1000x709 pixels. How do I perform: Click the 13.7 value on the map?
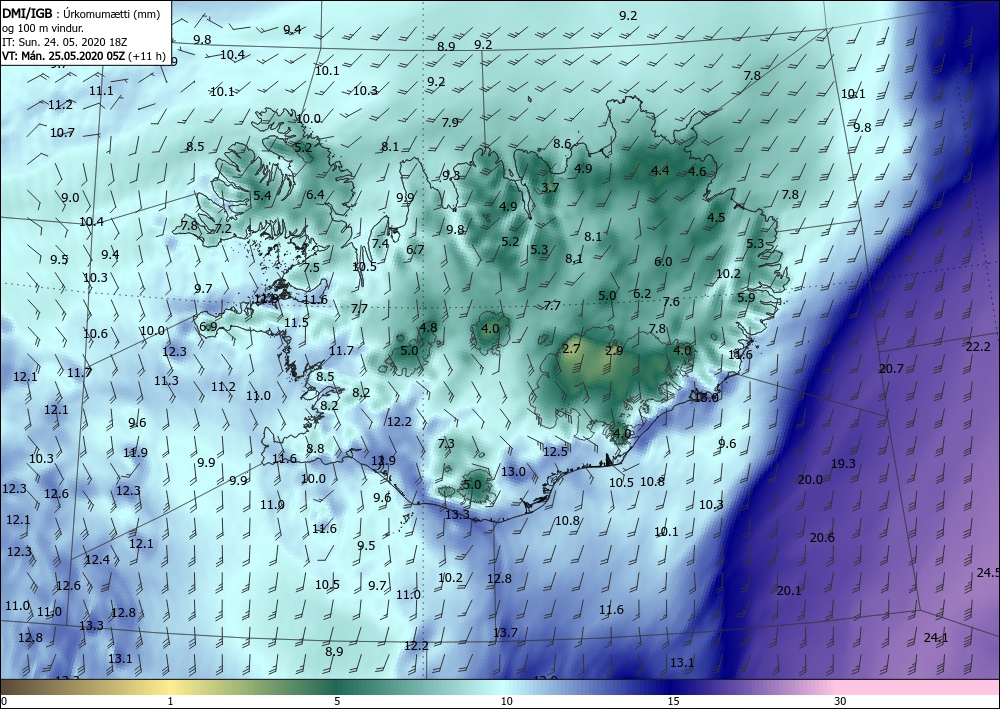[x=505, y=632]
